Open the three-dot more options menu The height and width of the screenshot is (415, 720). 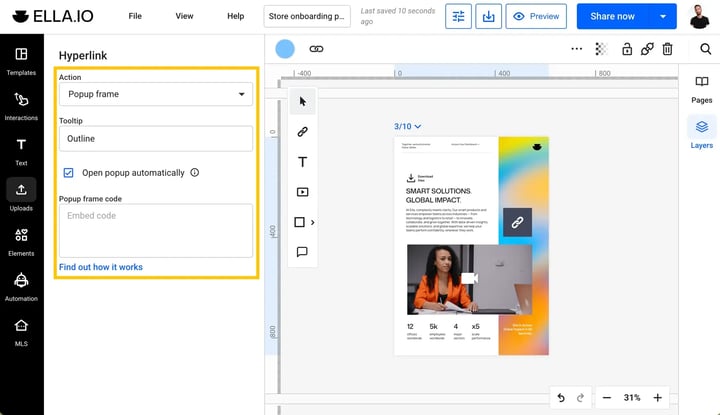pos(577,49)
